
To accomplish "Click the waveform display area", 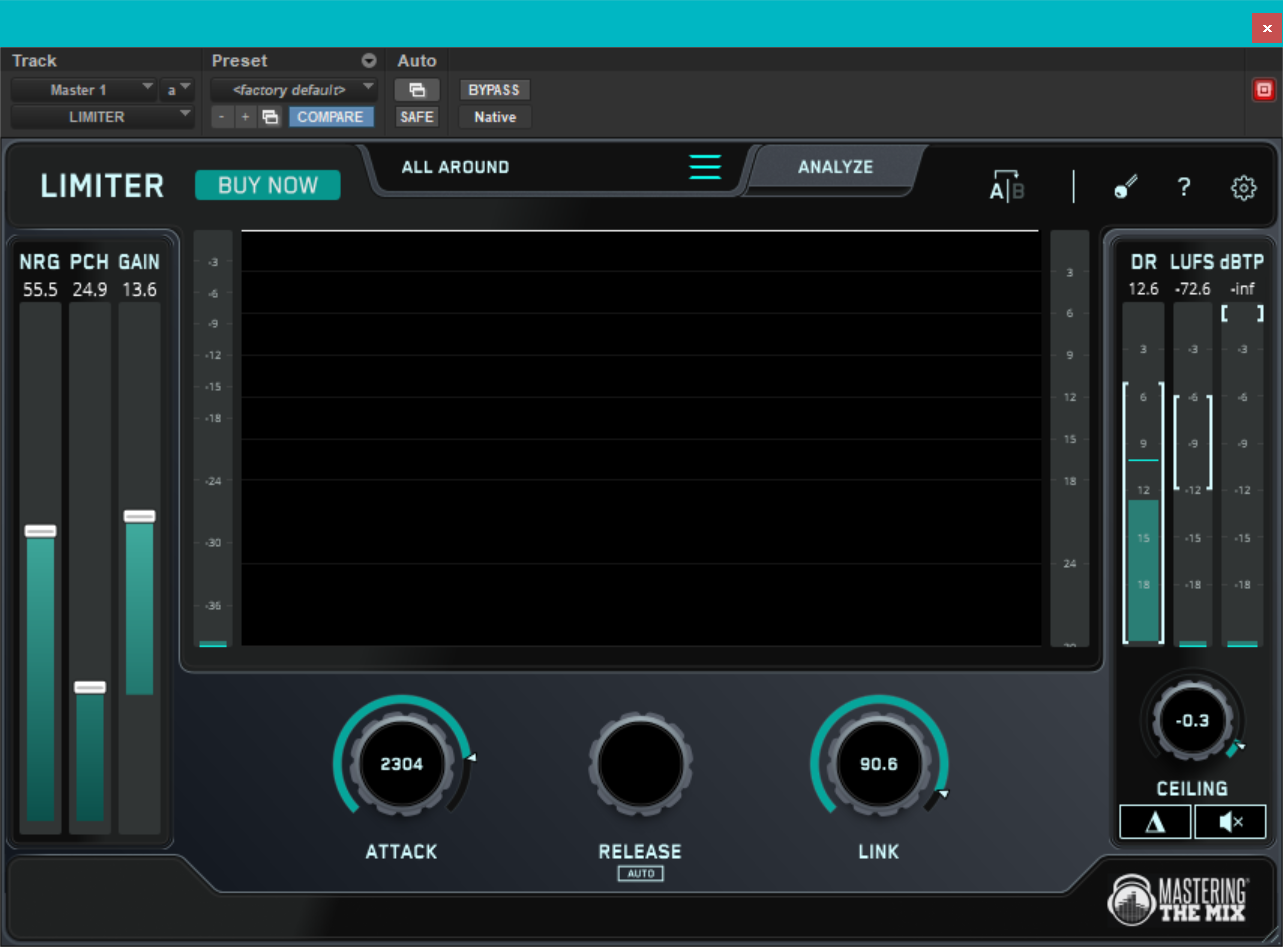I will tap(640, 438).
